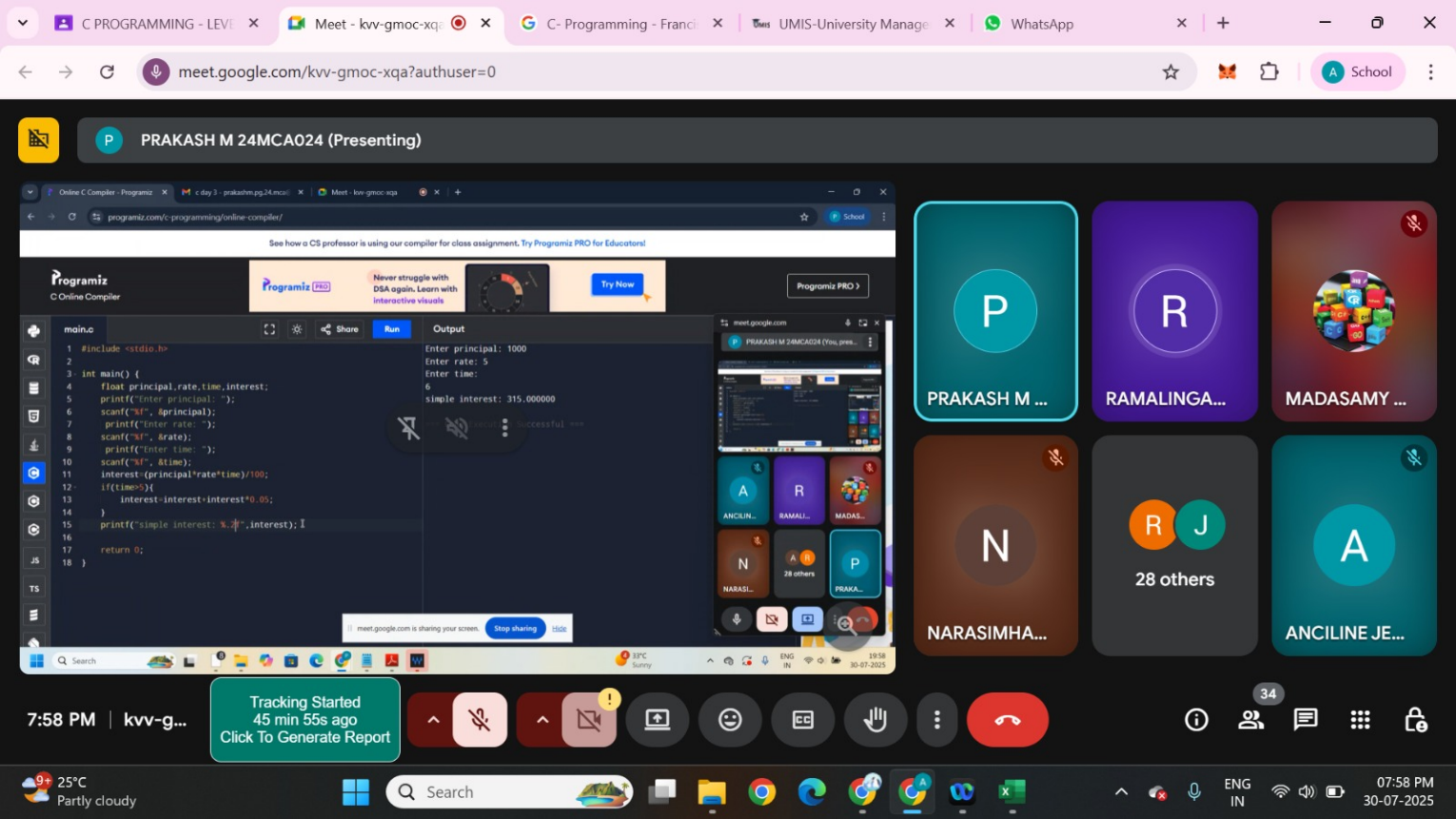Unmute the microphone toggle button
Screen dimensions: 1456x819
(480, 720)
